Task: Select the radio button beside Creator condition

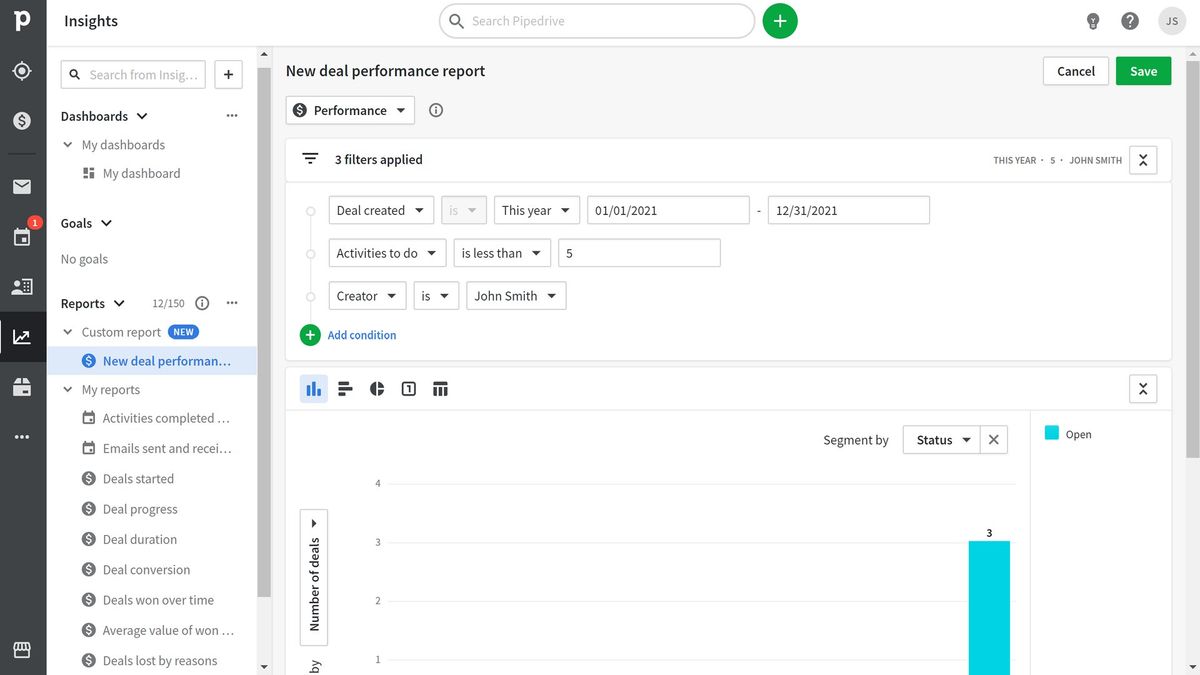Action: point(310,295)
